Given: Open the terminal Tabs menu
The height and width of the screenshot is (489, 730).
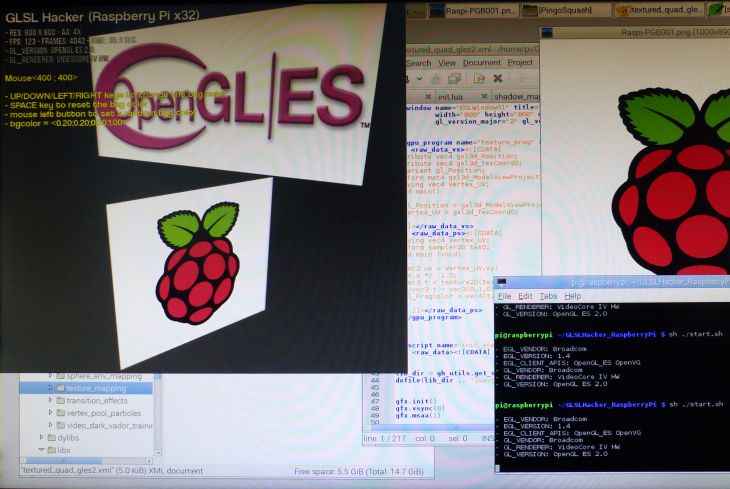Looking at the screenshot, I should [x=548, y=296].
